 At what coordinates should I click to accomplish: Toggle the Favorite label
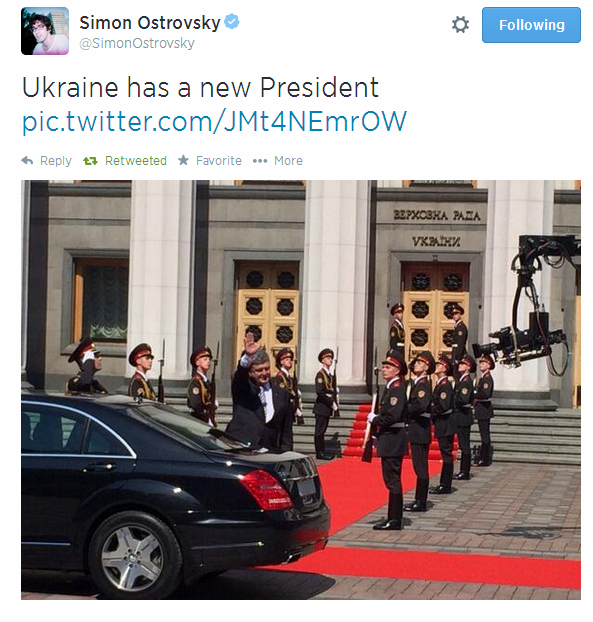pyautogui.click(x=219, y=161)
